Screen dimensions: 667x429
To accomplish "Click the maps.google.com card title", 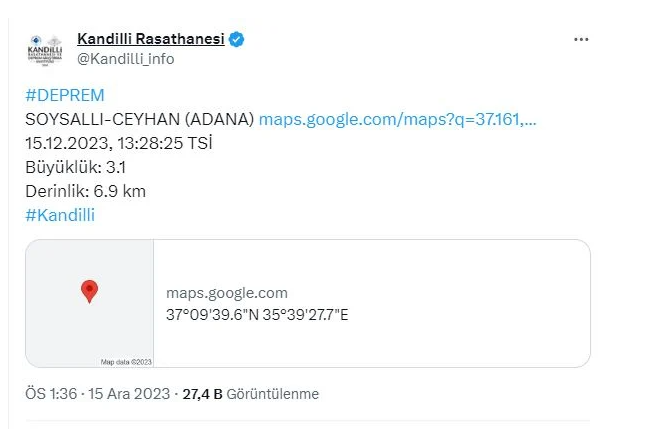I will click(x=227, y=293).
